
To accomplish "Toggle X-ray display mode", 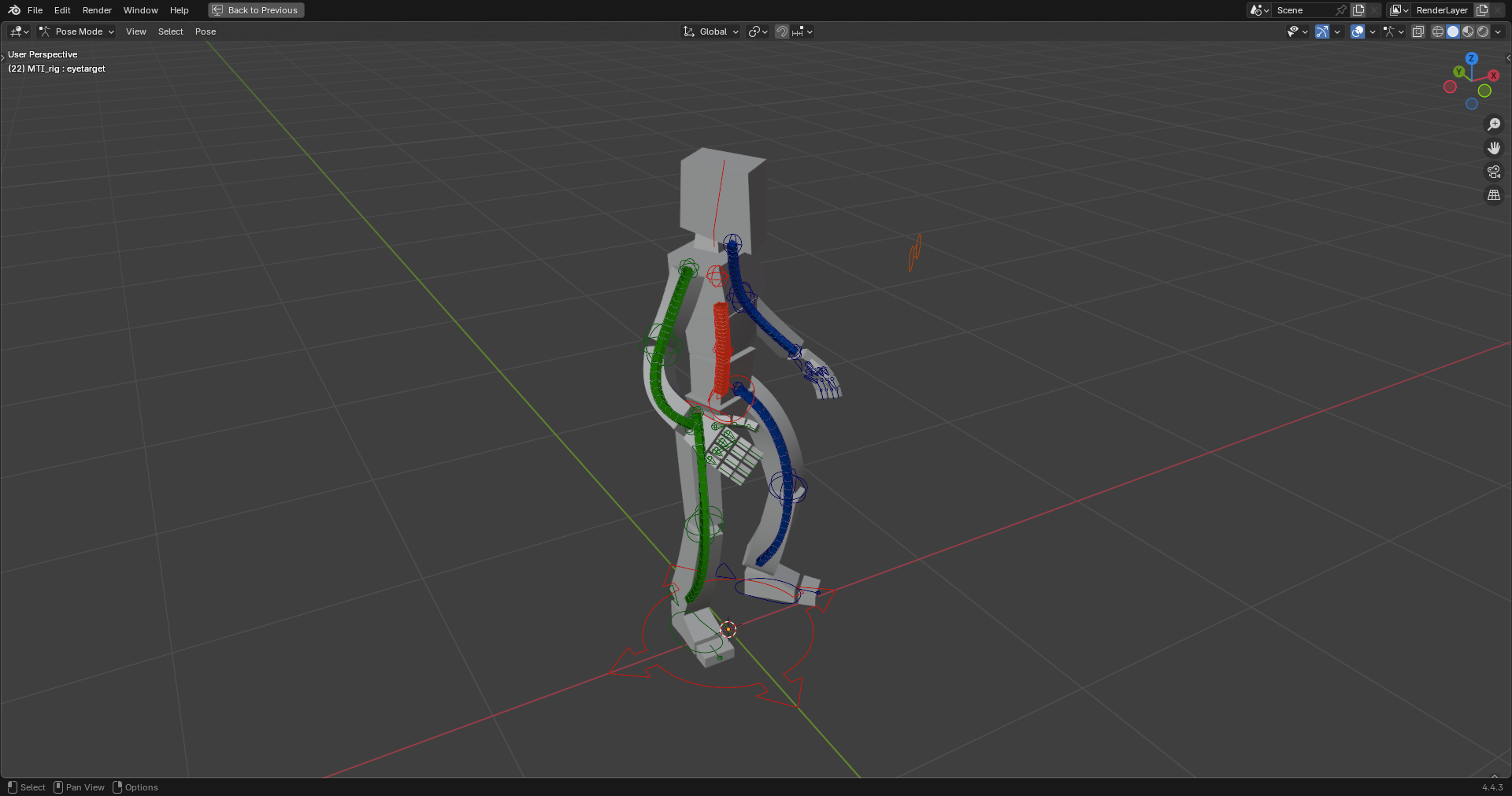I will click(1417, 31).
